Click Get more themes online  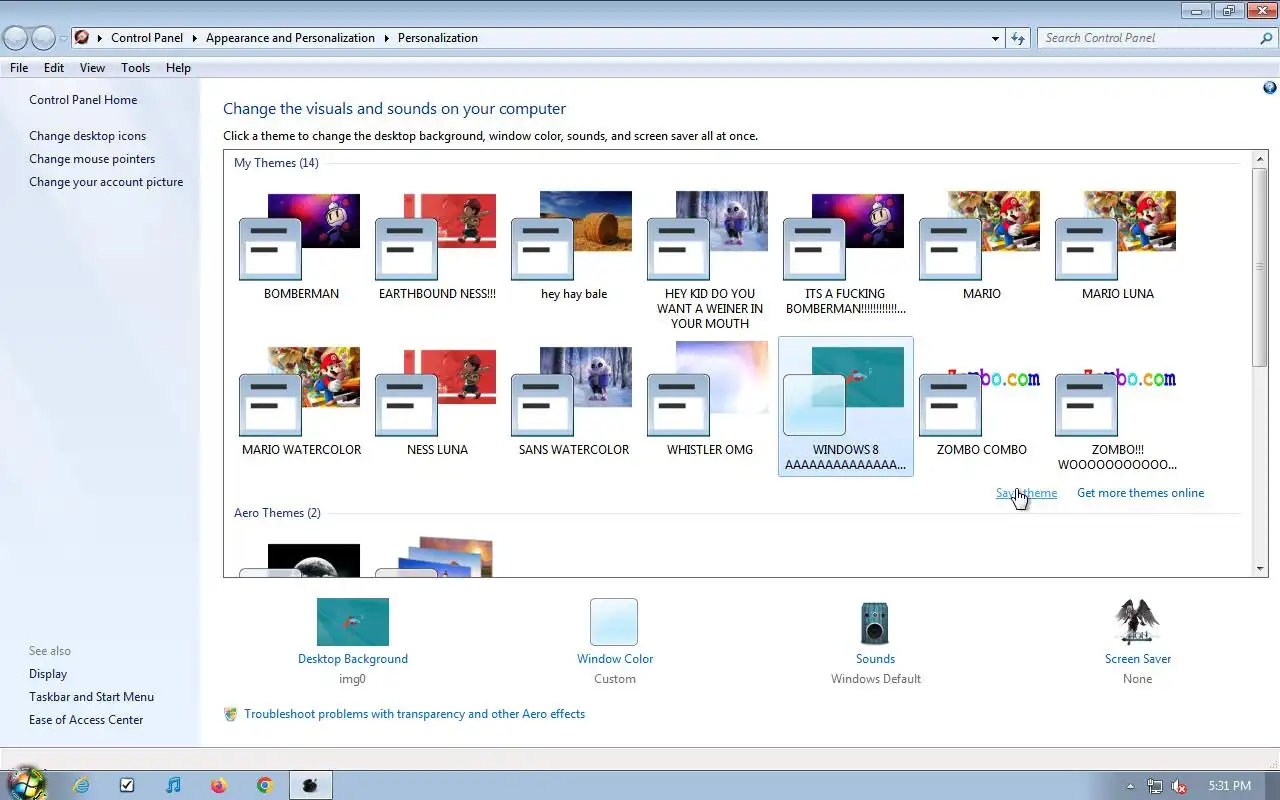tap(1140, 493)
